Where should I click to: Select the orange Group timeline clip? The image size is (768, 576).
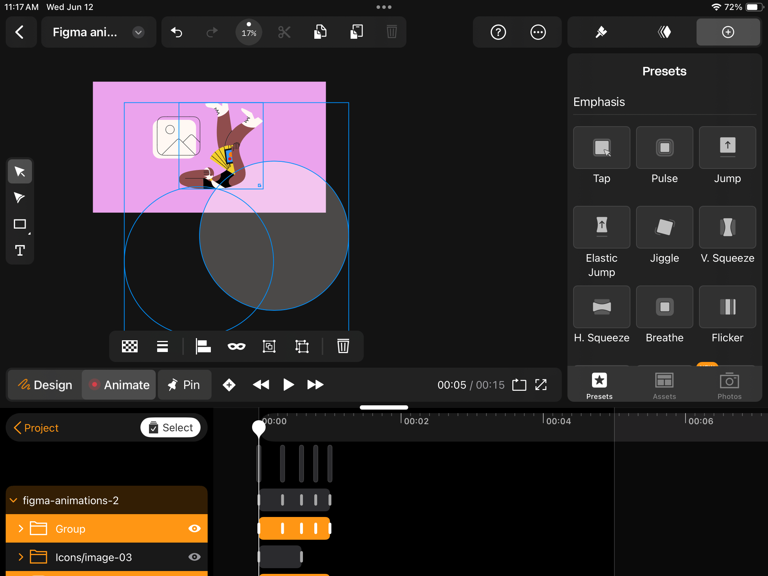(294, 528)
